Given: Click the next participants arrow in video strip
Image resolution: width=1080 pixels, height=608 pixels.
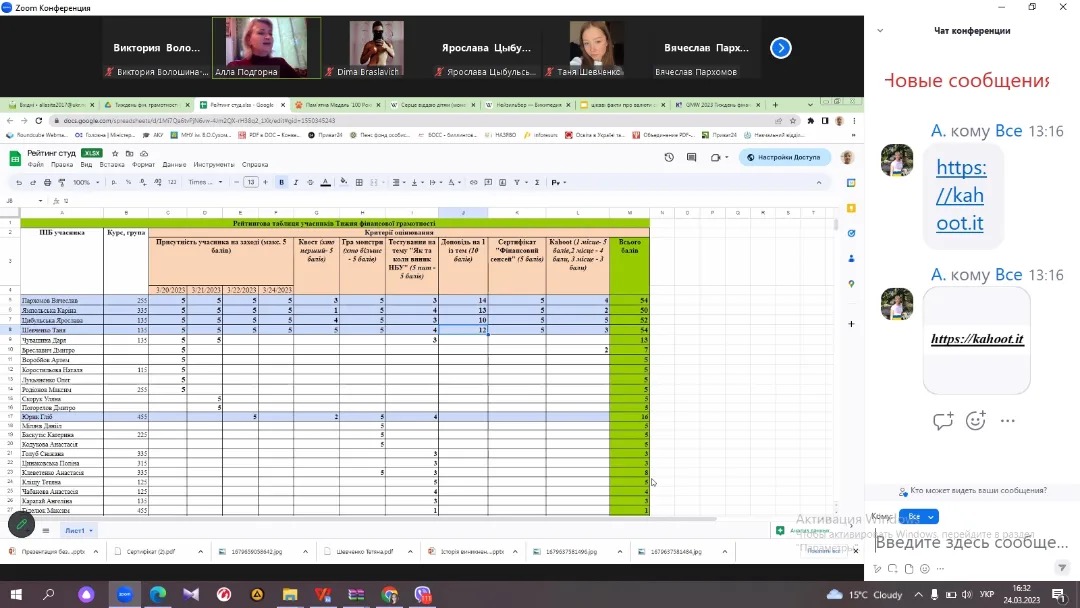Looking at the screenshot, I should click(781, 48).
